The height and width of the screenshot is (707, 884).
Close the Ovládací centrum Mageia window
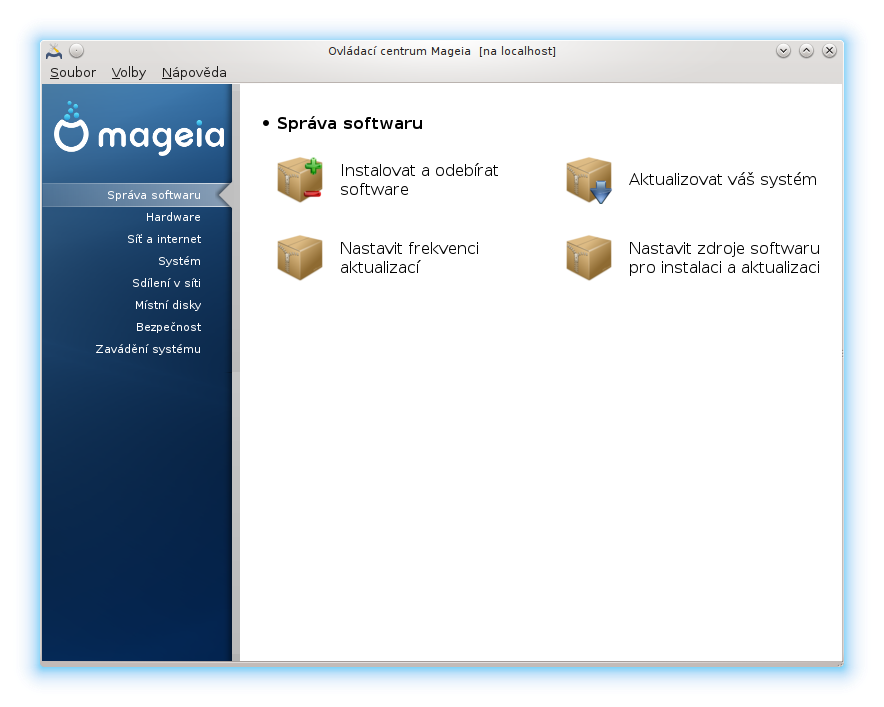[x=829, y=51]
